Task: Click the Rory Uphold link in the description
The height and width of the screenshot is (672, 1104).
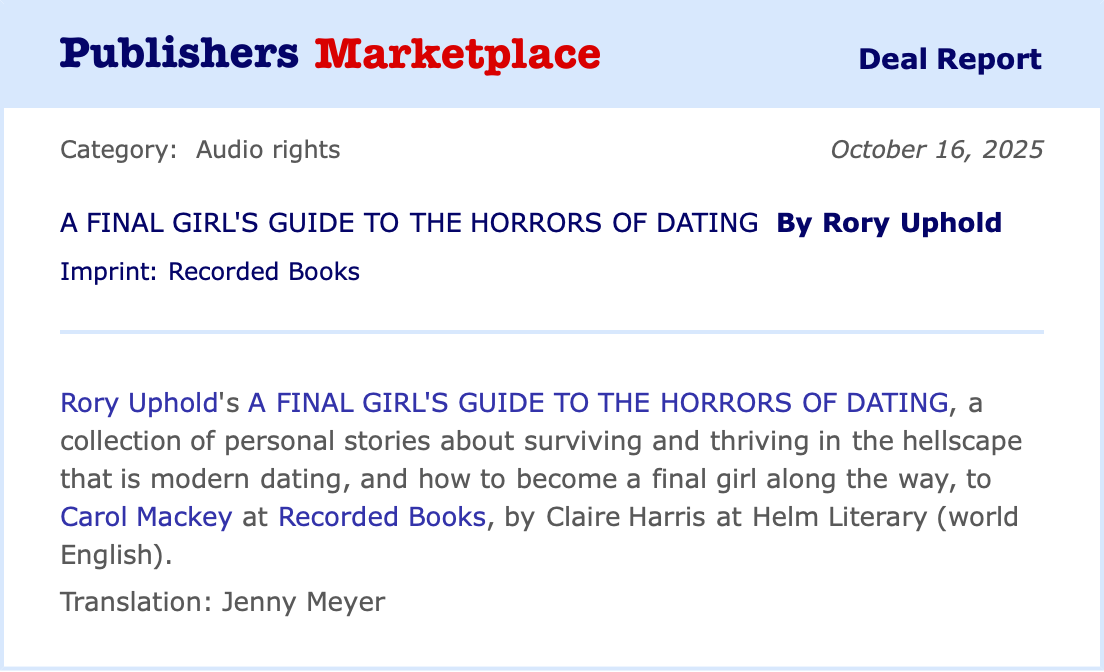Action: pyautogui.click(x=139, y=403)
